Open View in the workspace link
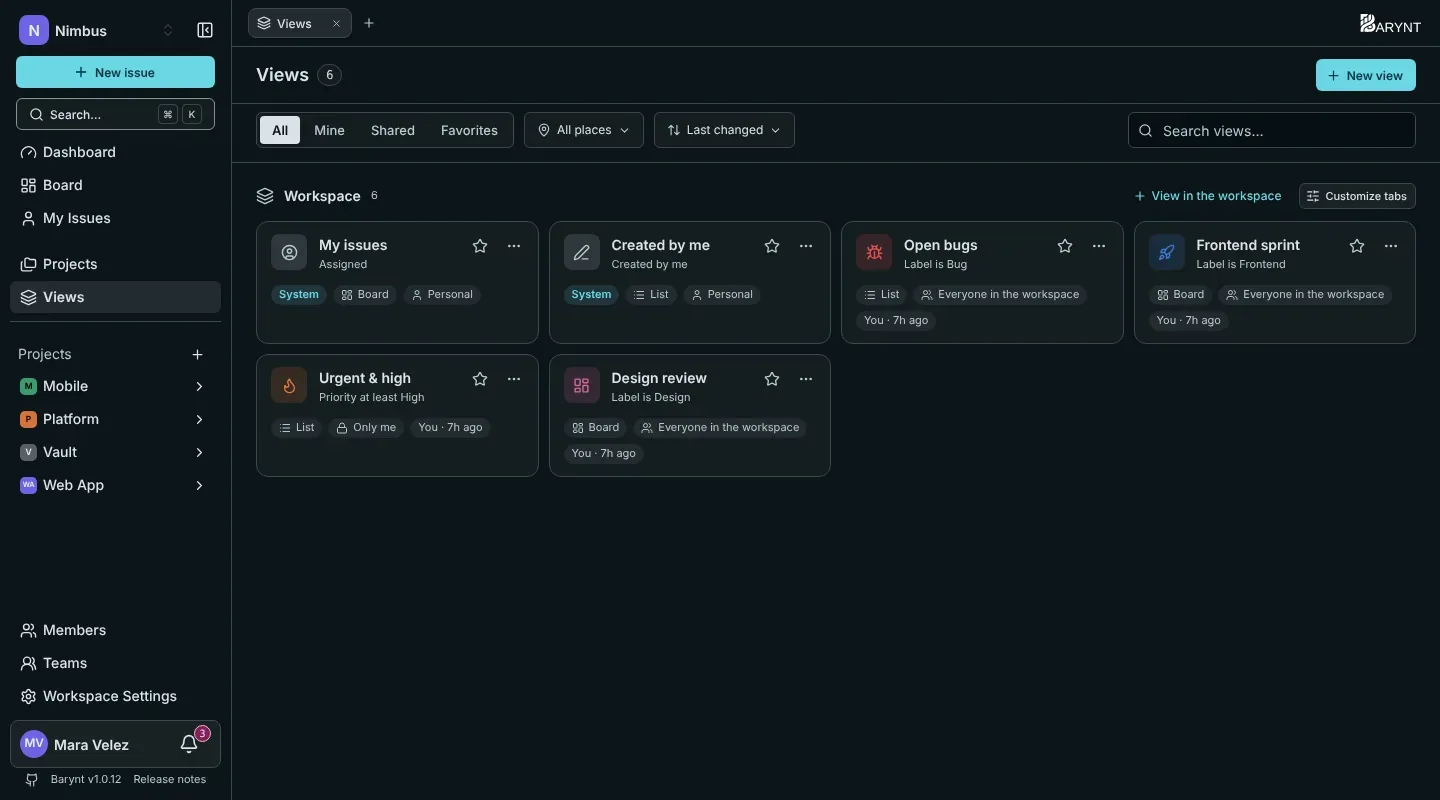Viewport: 1440px width, 800px height. pyautogui.click(x=1208, y=196)
